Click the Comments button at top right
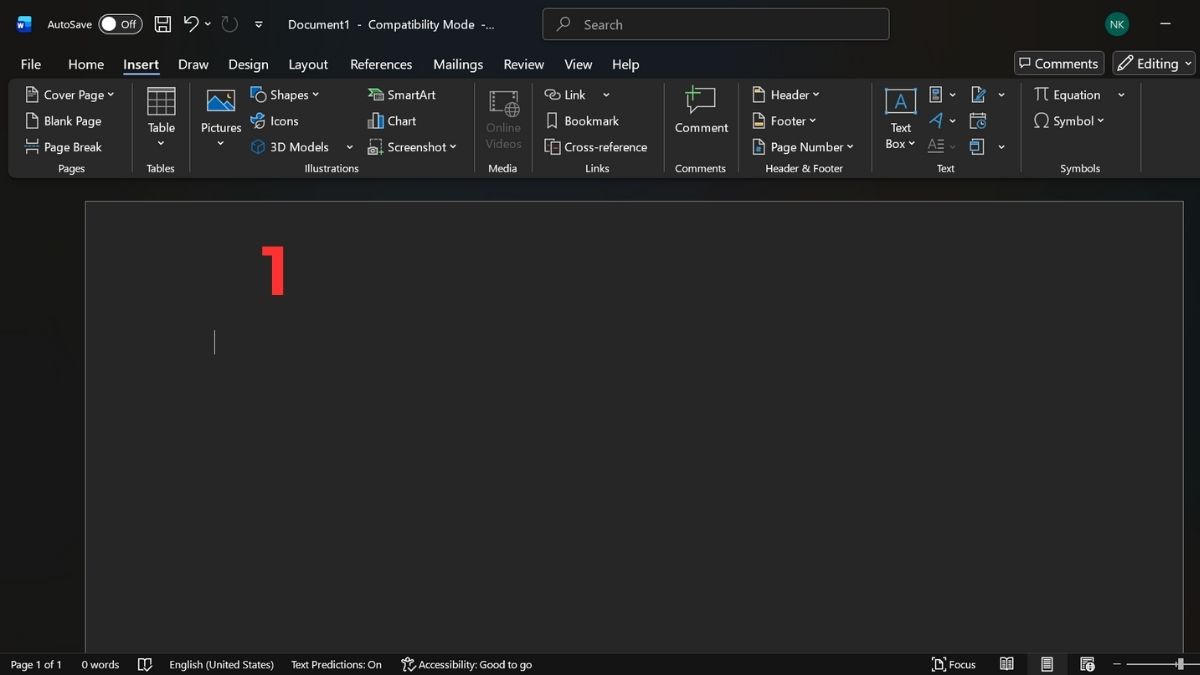 [x=1059, y=63]
